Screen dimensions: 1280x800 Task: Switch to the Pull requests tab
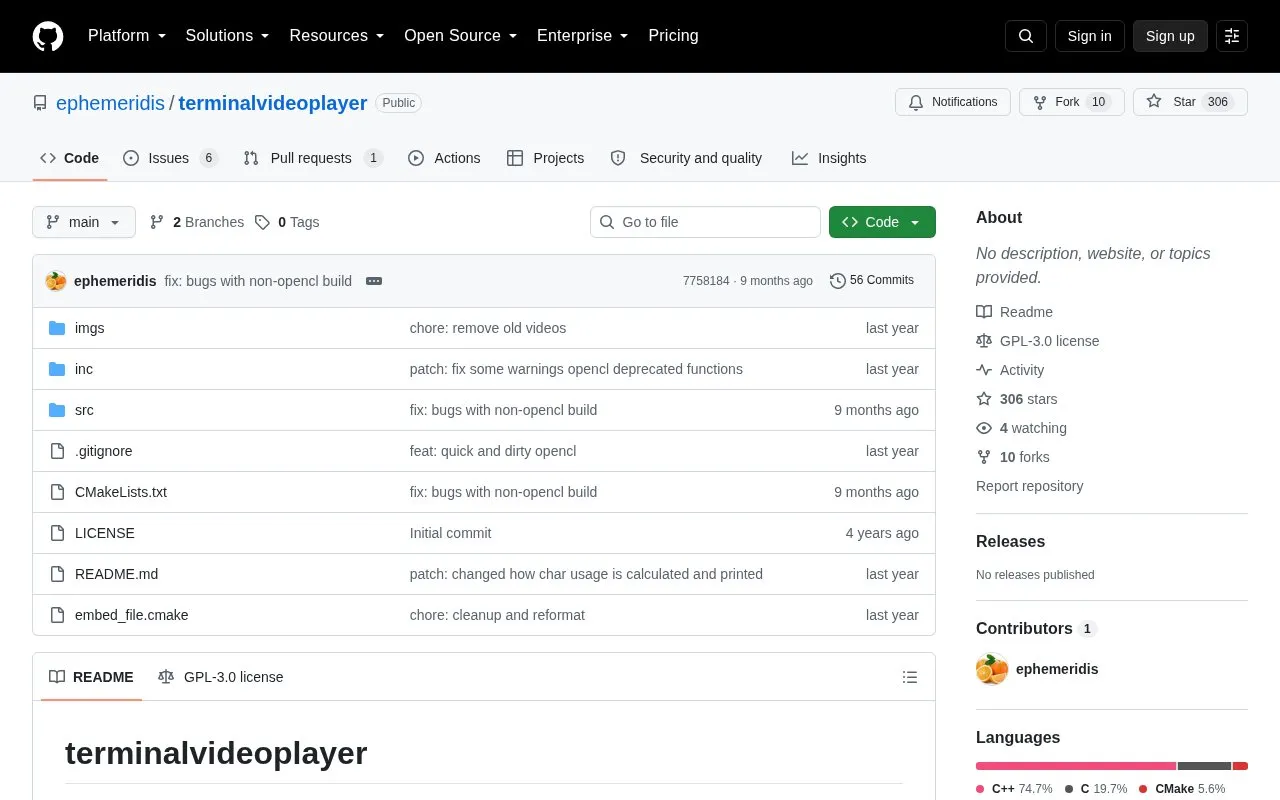(313, 158)
